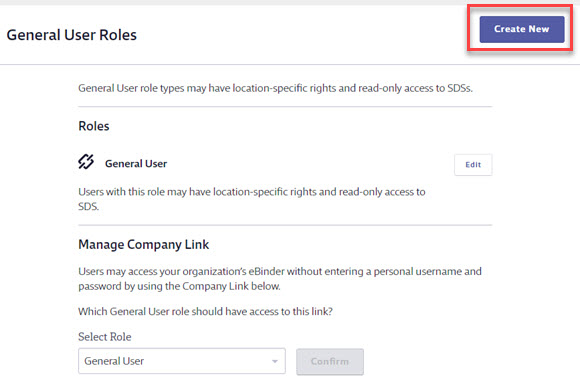This screenshot has width=580, height=386.
Task: Click the Create New button
Action: (522, 29)
